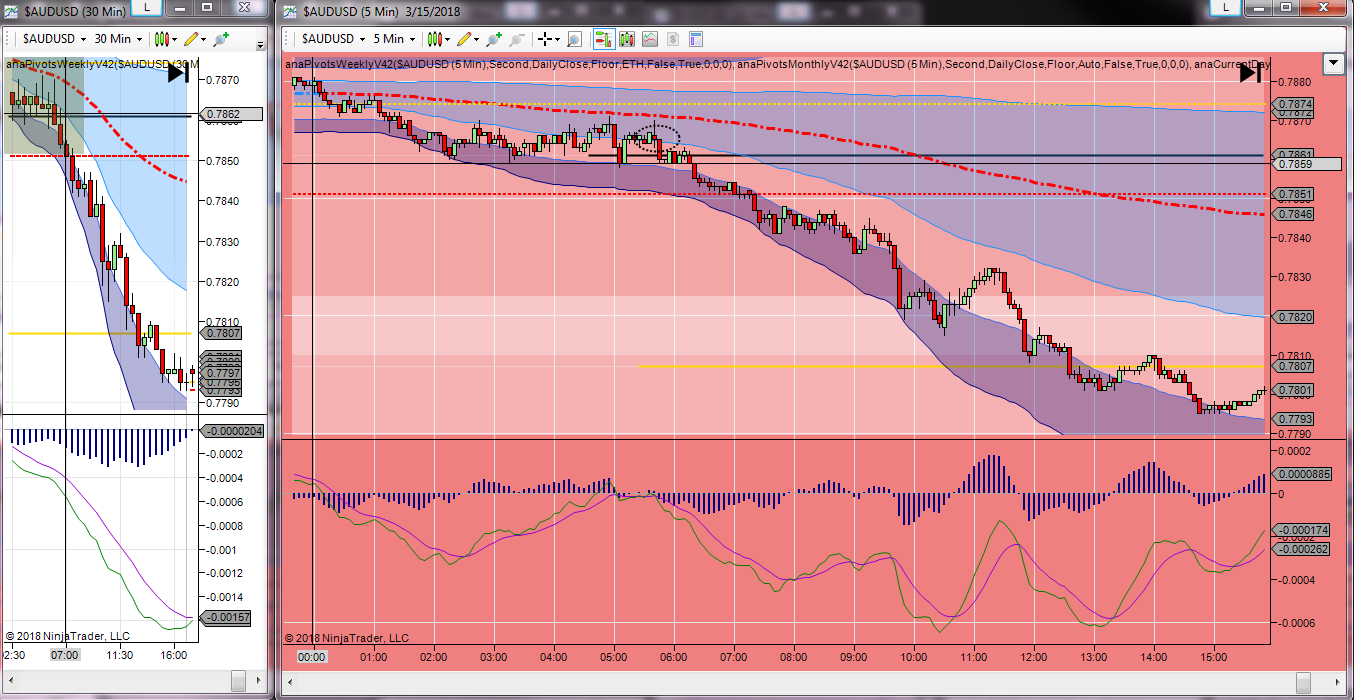The height and width of the screenshot is (700, 1354).
Task: Click right scroll arrow of 30 Min chart scrollbar
Action: point(260,679)
